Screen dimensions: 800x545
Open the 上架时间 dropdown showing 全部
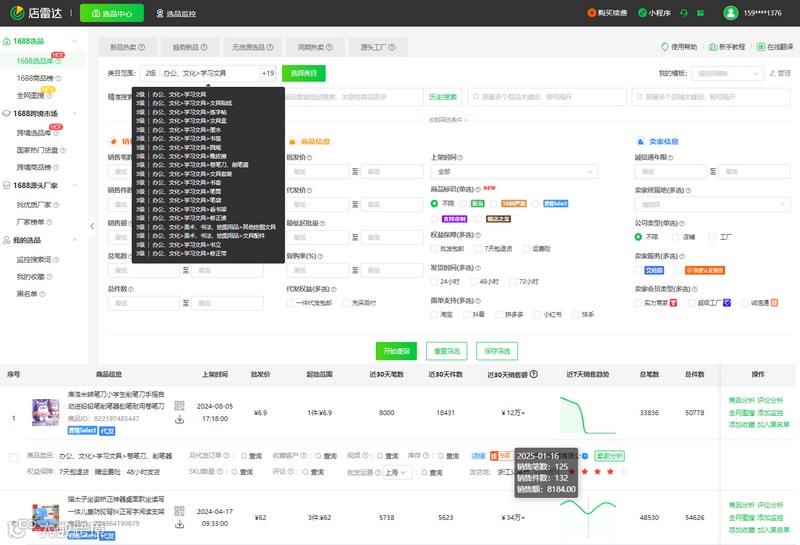[514, 171]
